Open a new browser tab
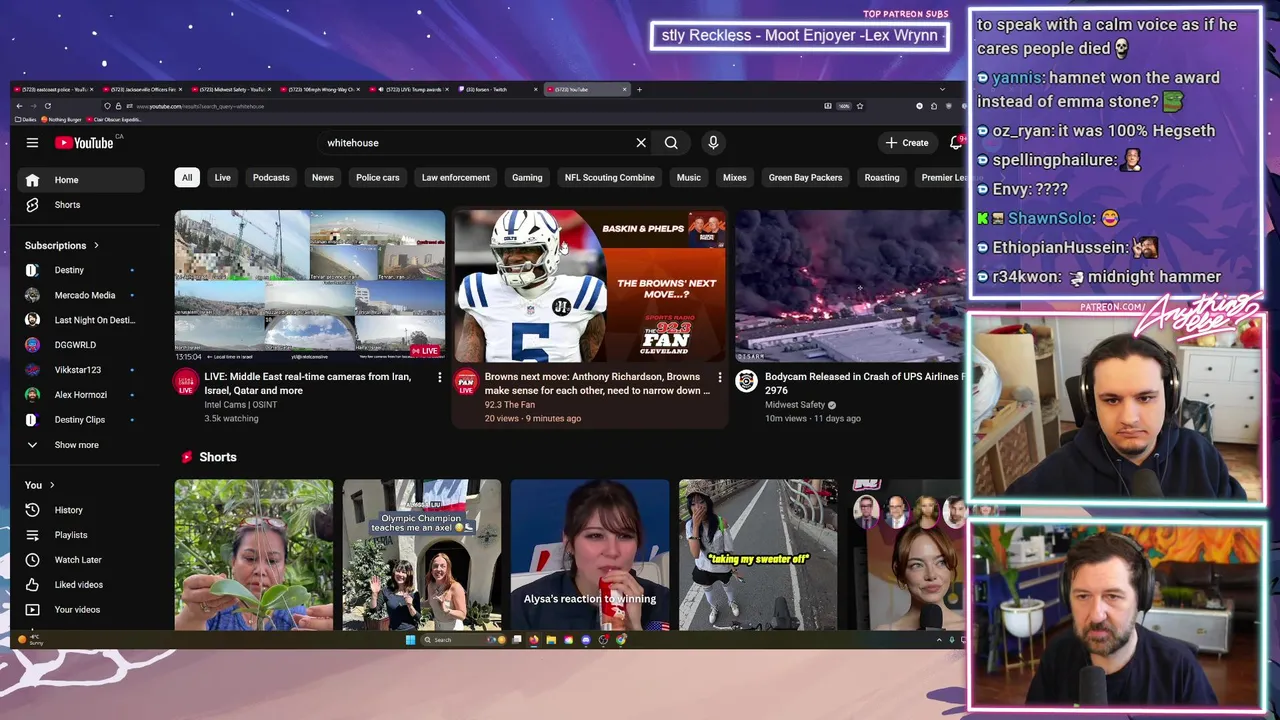 (640, 89)
